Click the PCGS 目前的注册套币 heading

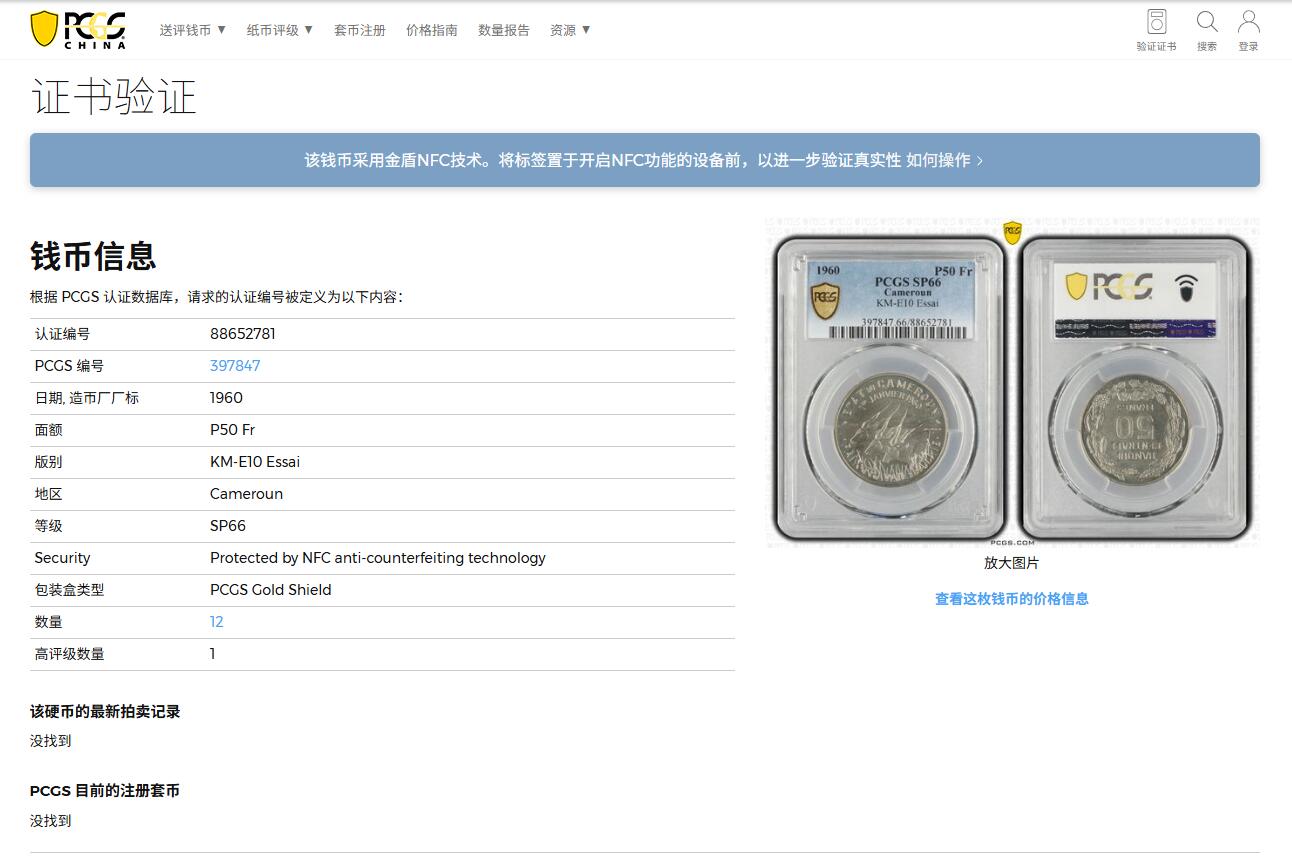(x=105, y=791)
